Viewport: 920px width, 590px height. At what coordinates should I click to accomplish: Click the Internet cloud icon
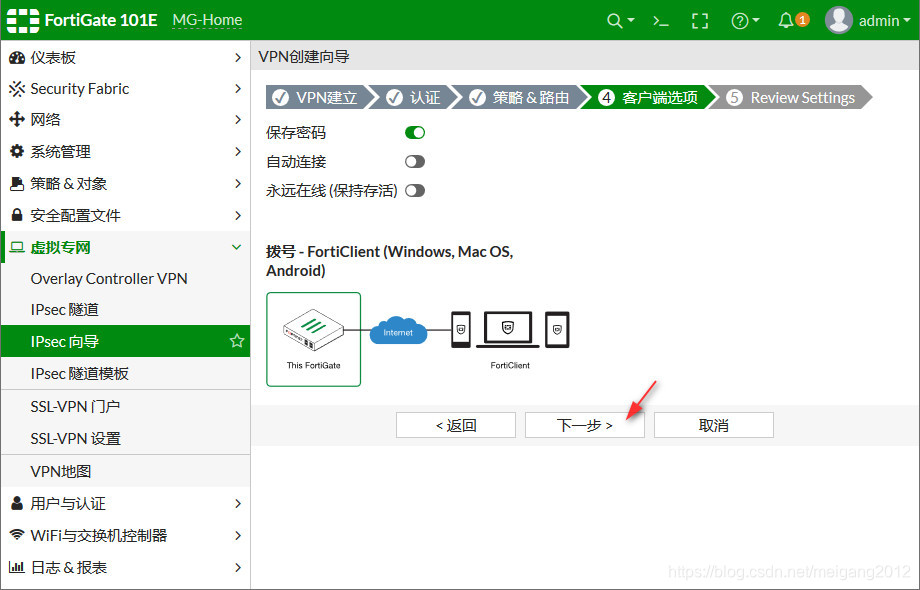(398, 330)
